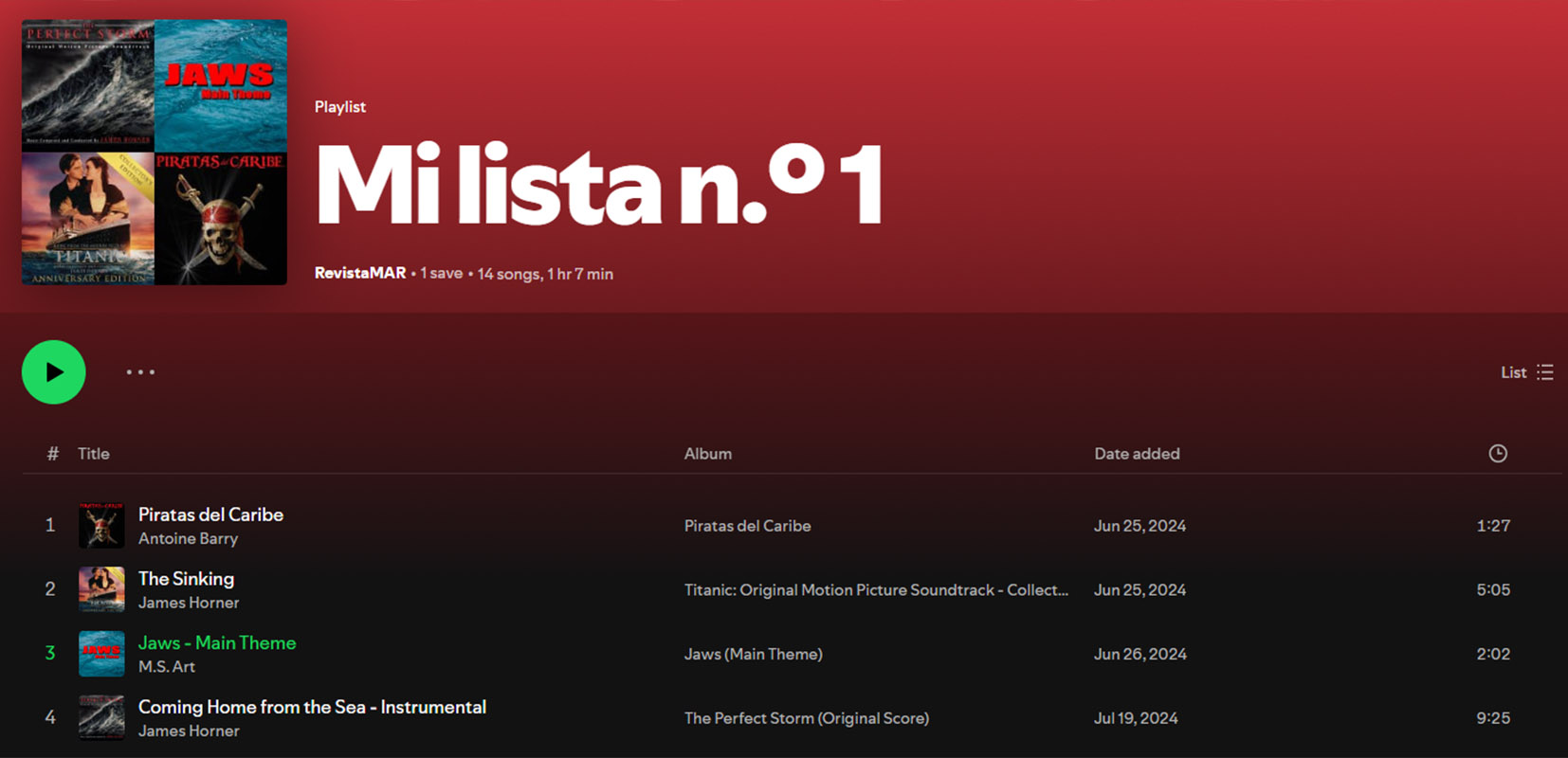Click the playlist cover collage image
Screen dimensions: 1568x758
tap(155, 153)
